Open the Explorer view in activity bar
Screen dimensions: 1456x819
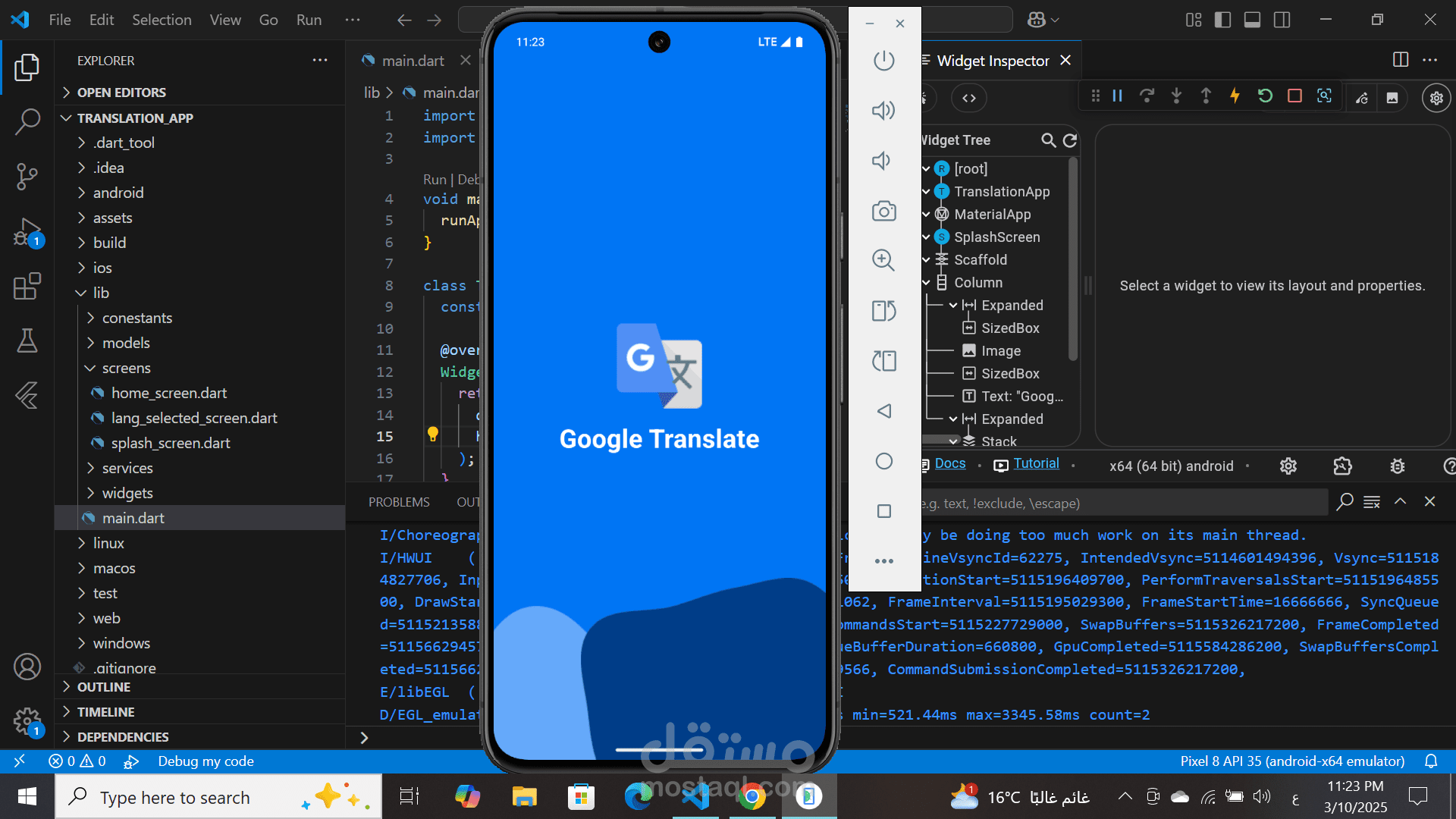click(27, 67)
